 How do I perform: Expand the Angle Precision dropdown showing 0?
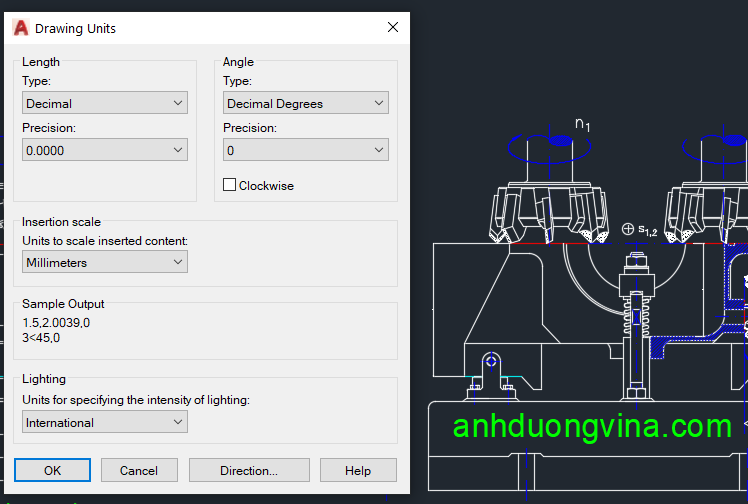(x=305, y=150)
